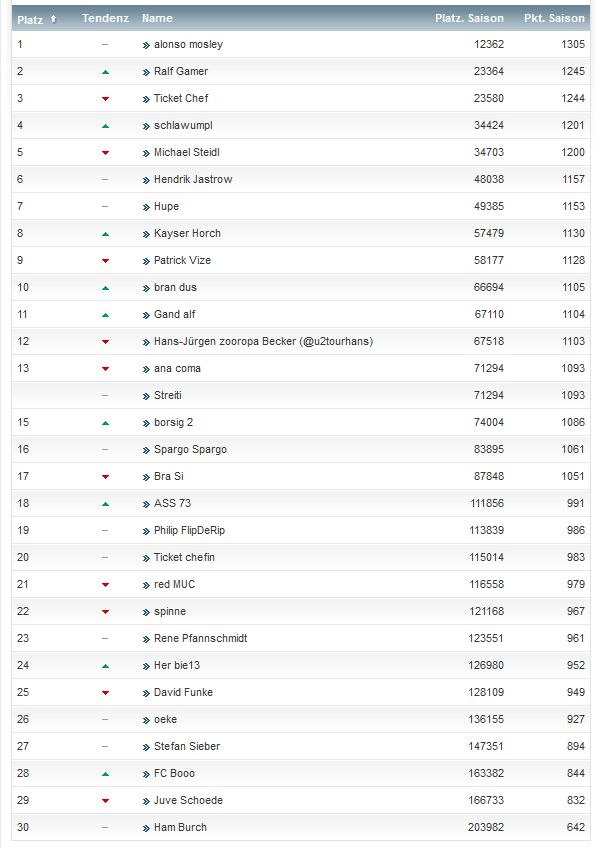Sort table by Name column header
The height and width of the screenshot is (847, 606).
coord(157,18)
